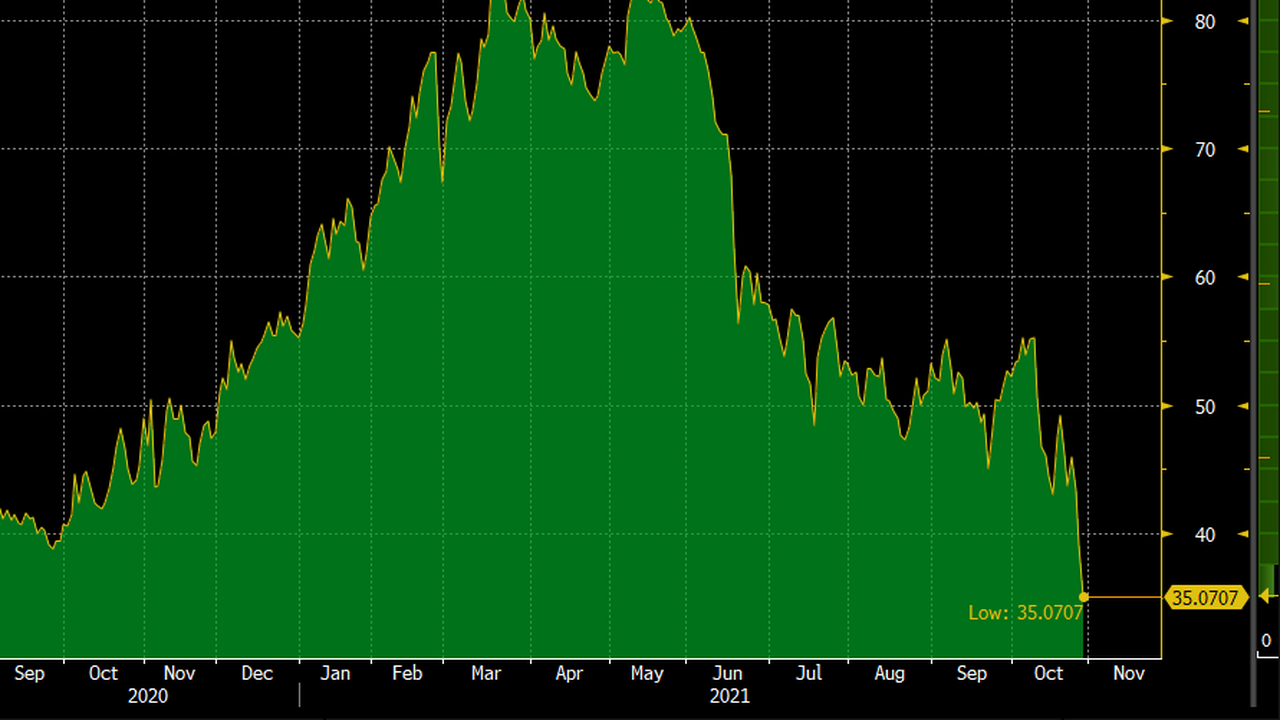Viewport: 1280px width, 720px height.
Task: Click the 2021 year label on the time axis
Action: point(729,696)
